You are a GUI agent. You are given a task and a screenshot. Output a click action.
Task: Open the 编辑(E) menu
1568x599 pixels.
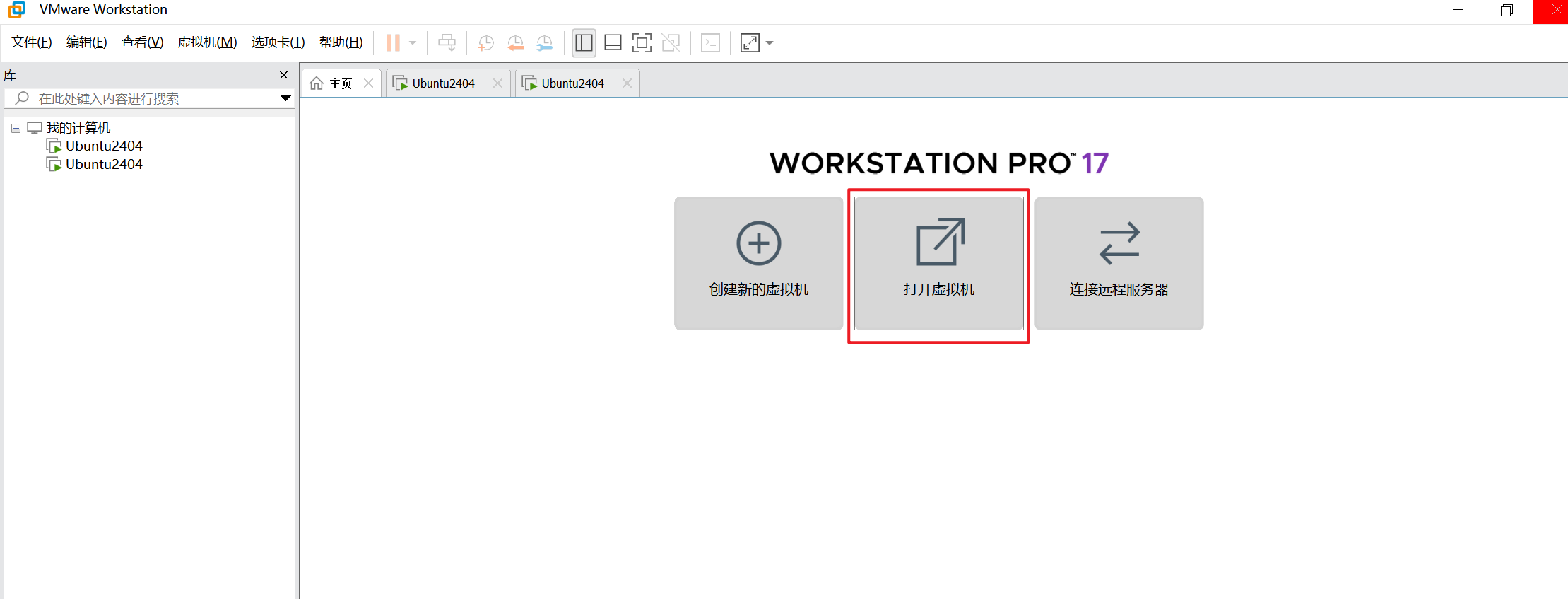pos(87,42)
